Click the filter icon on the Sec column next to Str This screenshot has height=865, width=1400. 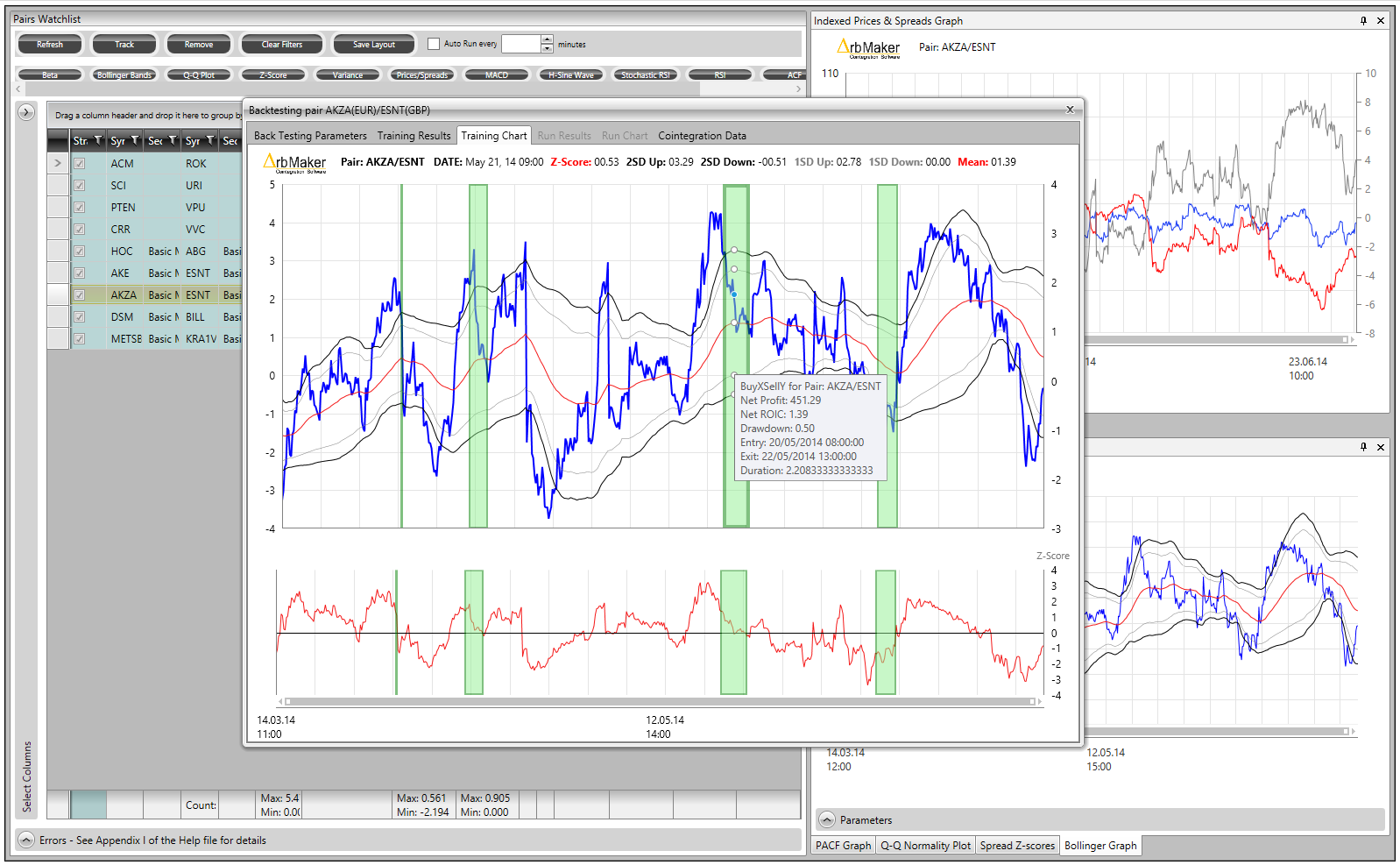point(173,140)
